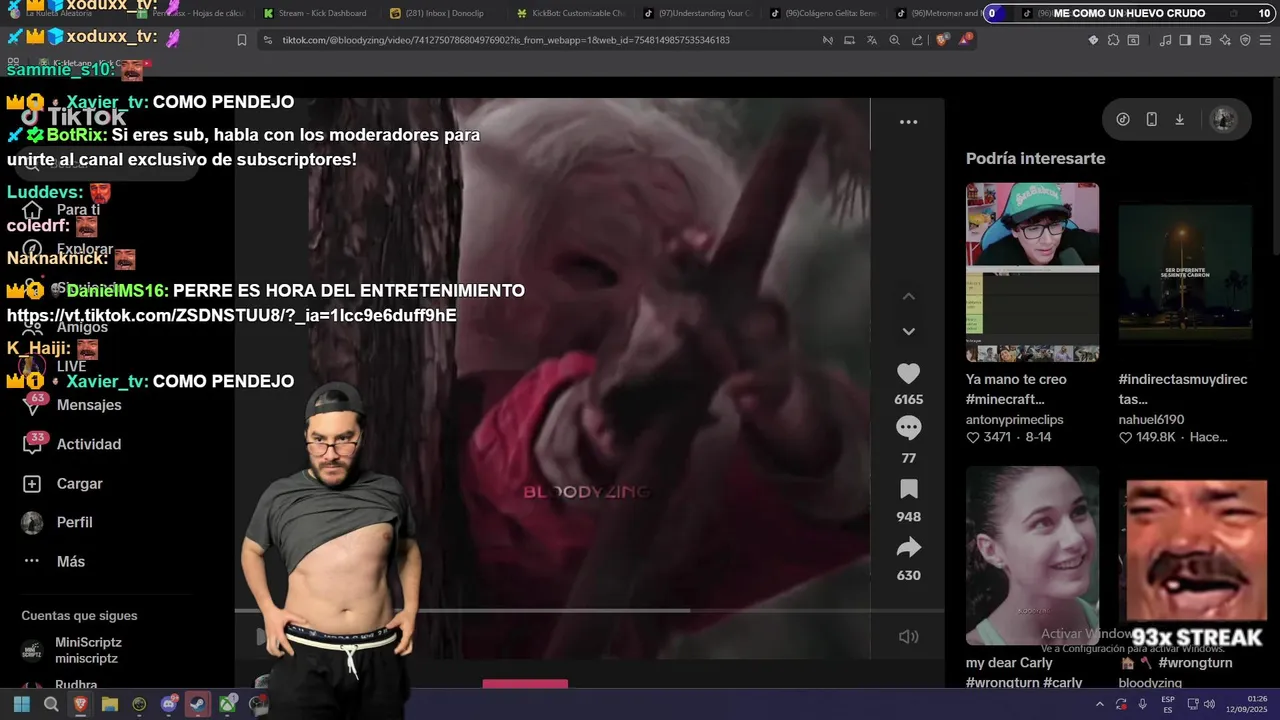Open the media control music note icon
Screen dimensions: 1280x720
pos(1165,40)
